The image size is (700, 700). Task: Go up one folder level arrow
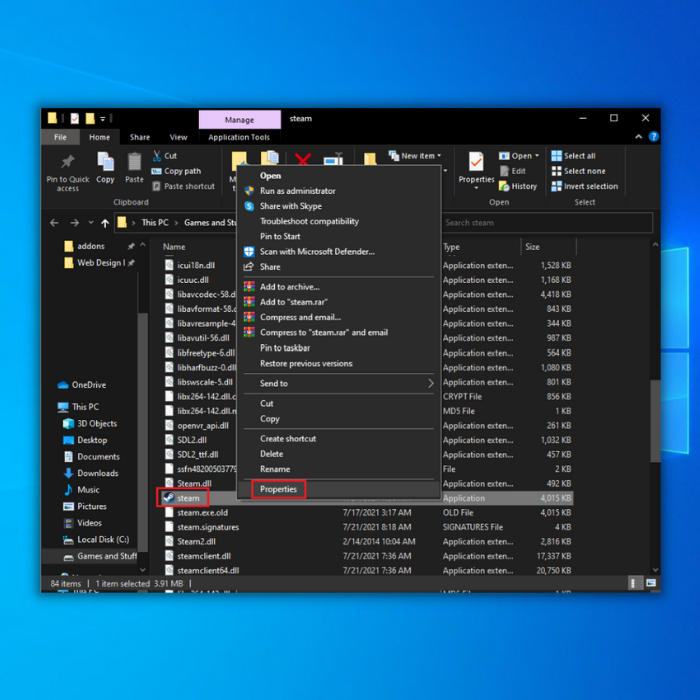click(105, 223)
